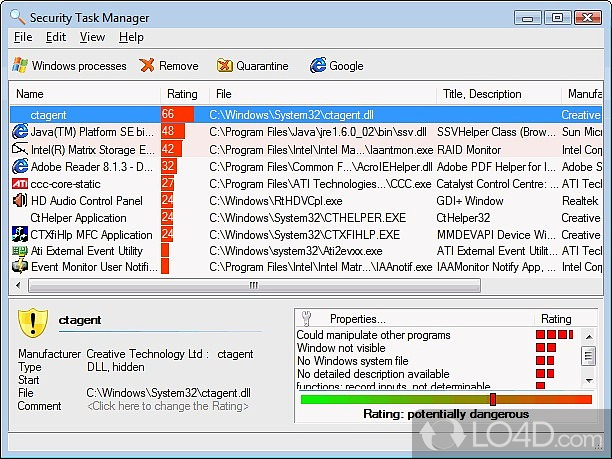The width and height of the screenshot is (612, 459).
Task: Click the Remove toolbar button label
Action: [x=179, y=66]
